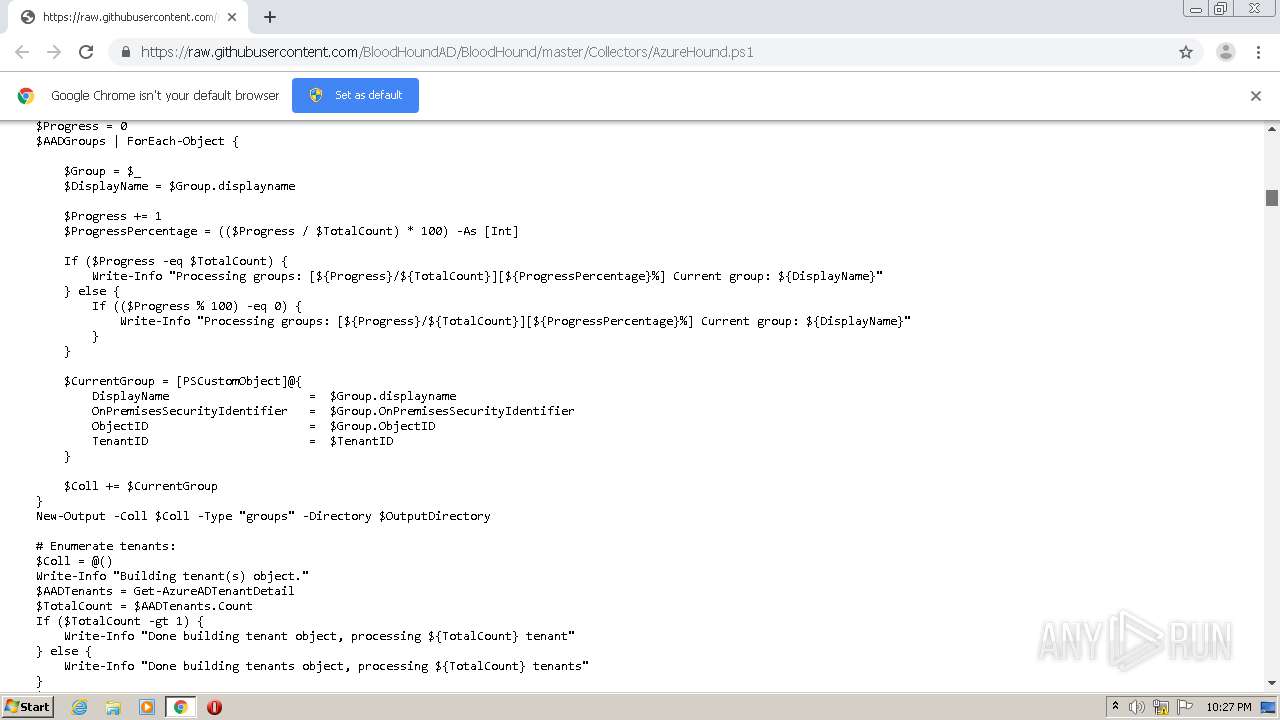Click the browser back arrow

pyautogui.click(x=22, y=52)
